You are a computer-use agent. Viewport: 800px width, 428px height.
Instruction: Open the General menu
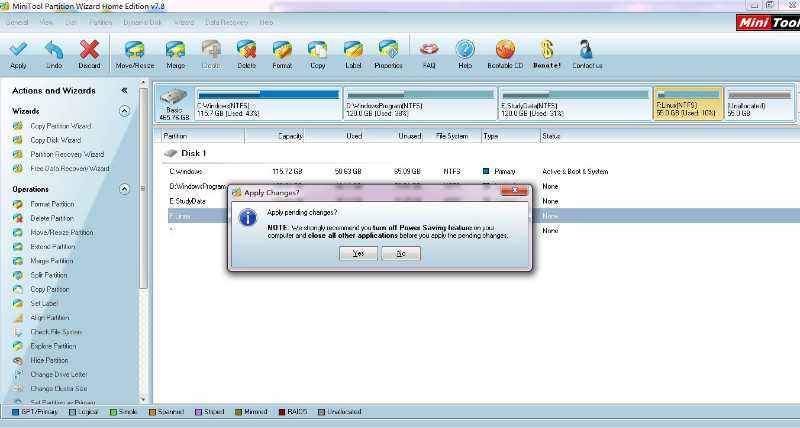point(17,22)
